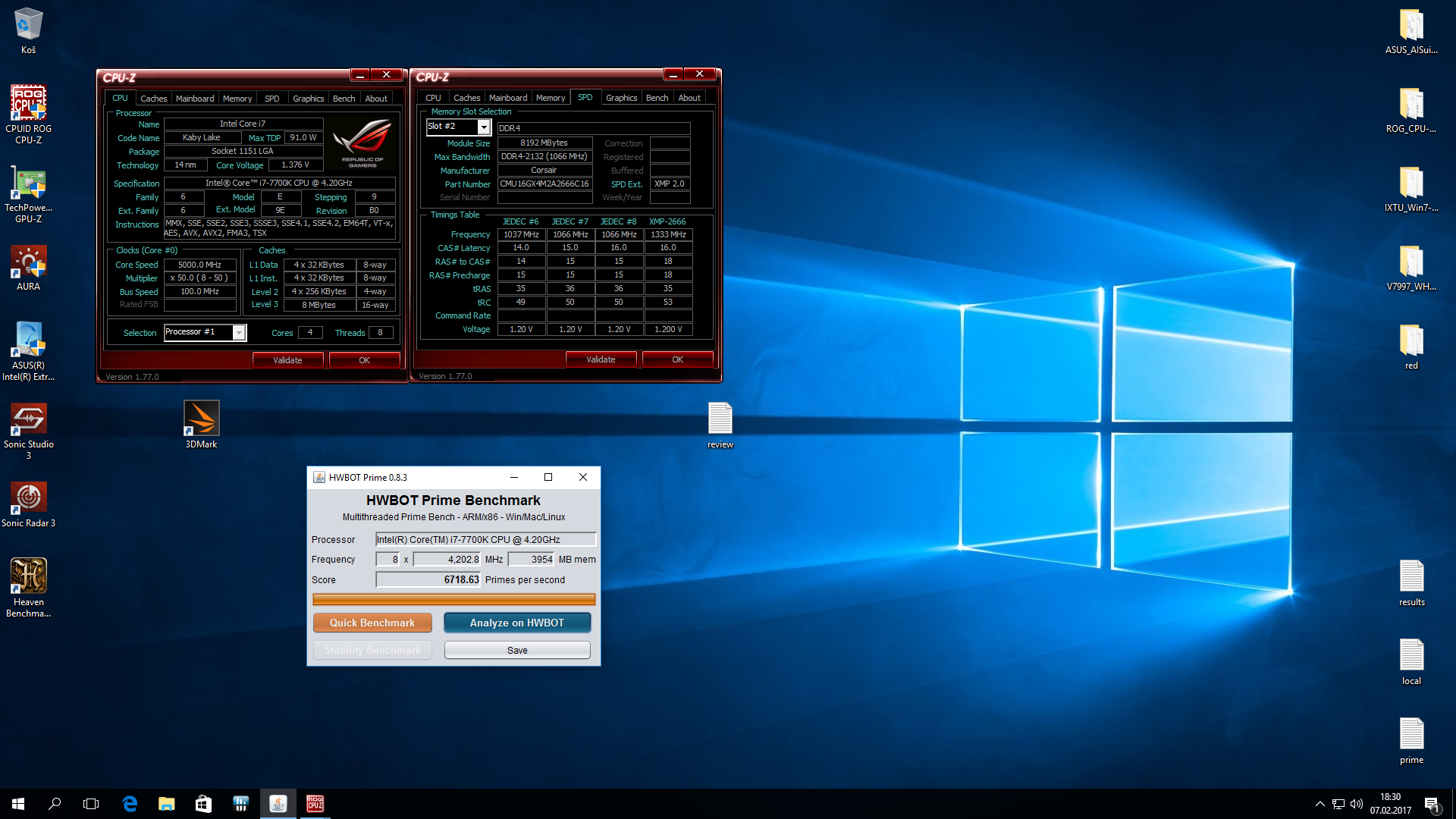1456x819 pixels.
Task: Click the HWBOT Prime orange progress bar
Action: click(454, 600)
